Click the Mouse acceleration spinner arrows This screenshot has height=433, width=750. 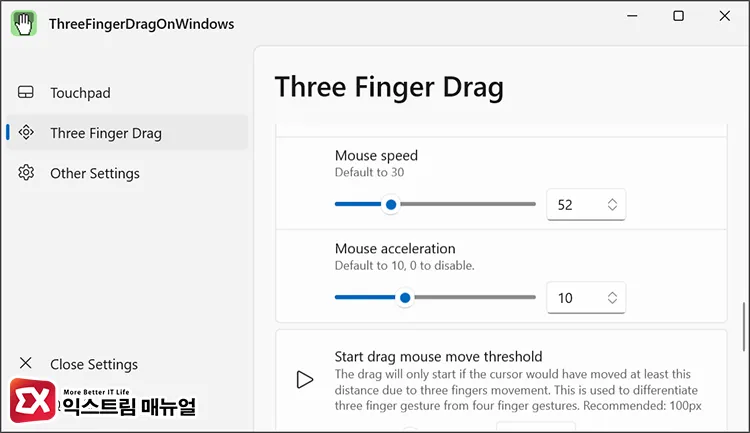(612, 298)
